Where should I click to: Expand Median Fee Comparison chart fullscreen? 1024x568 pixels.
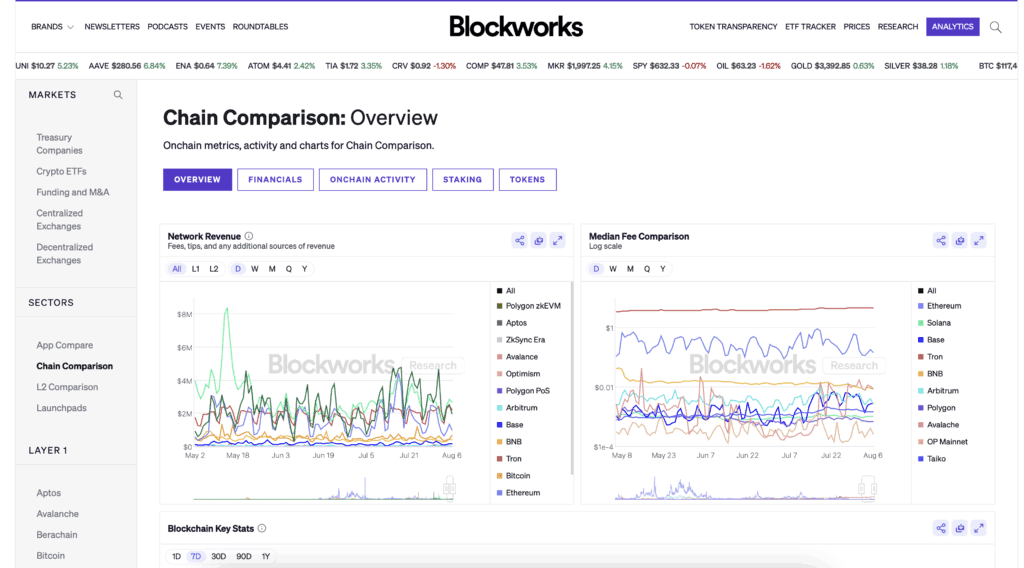coord(979,240)
